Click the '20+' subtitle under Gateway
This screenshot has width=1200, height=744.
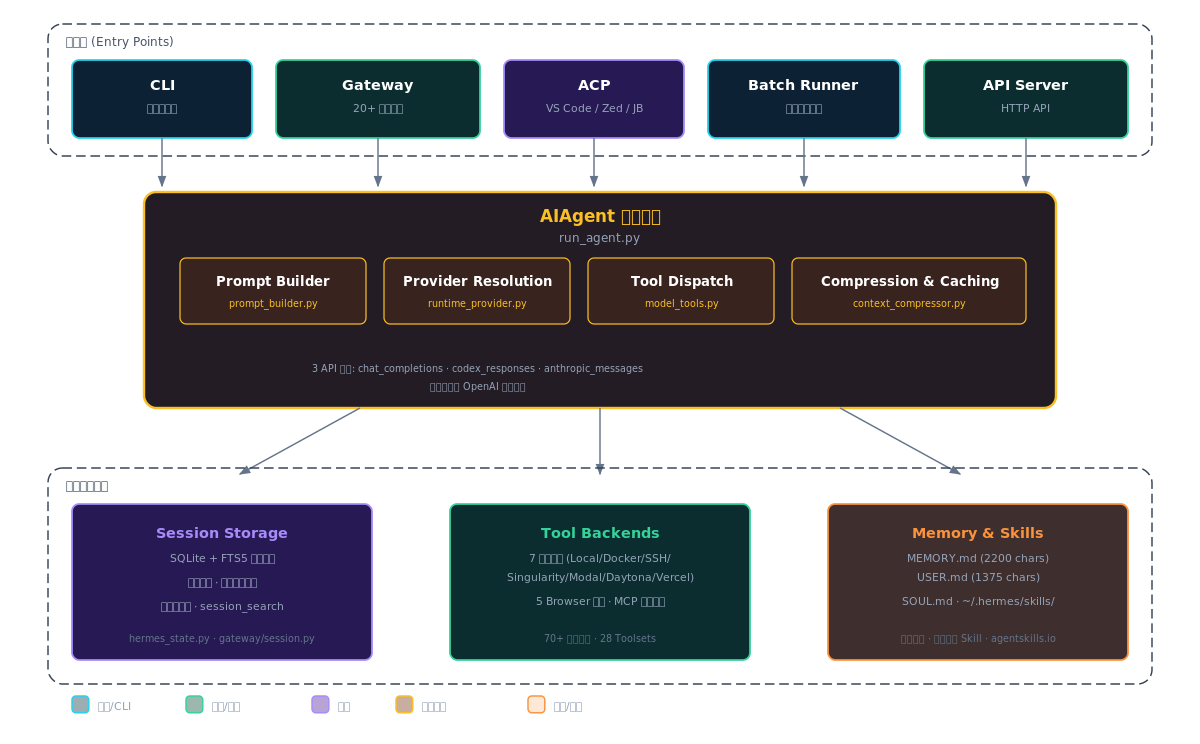(378, 108)
